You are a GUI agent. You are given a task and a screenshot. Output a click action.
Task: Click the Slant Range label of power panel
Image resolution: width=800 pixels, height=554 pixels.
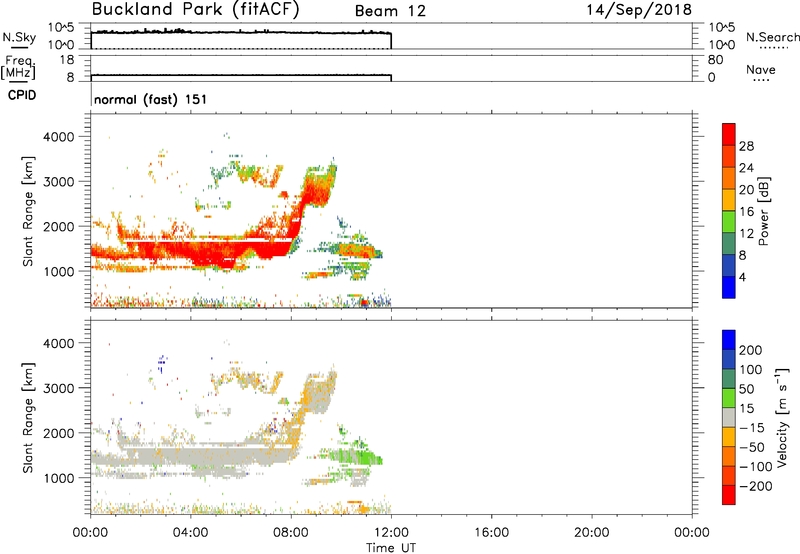click(x=28, y=211)
